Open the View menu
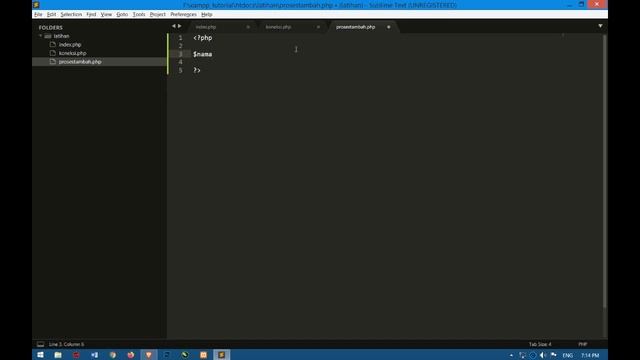 coord(106,14)
